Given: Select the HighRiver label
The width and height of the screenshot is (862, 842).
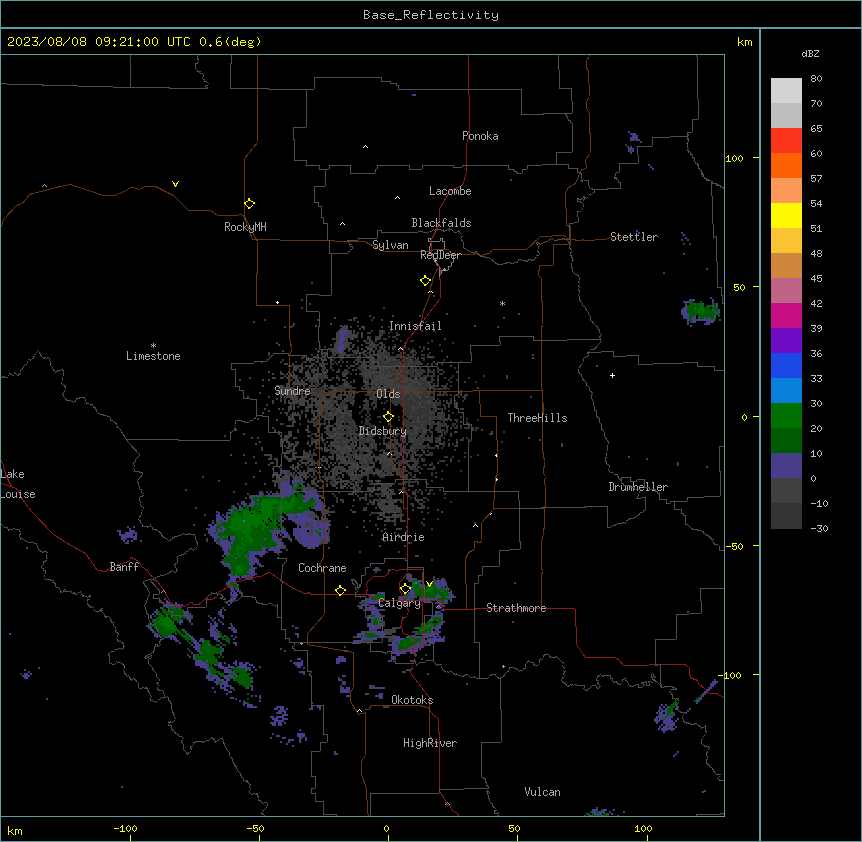Looking at the screenshot, I should click(430, 743).
